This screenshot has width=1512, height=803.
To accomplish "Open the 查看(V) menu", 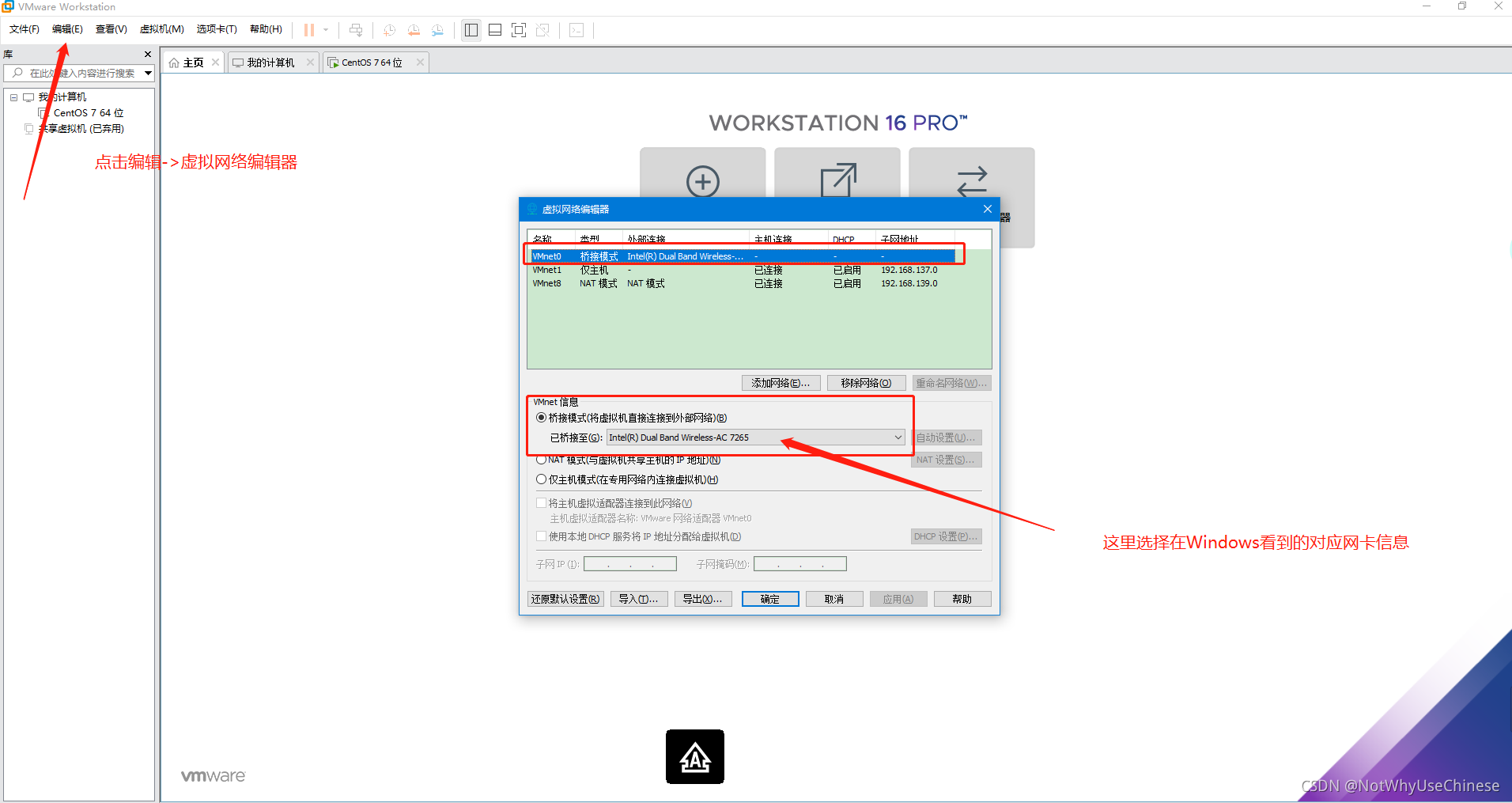I will (112, 29).
